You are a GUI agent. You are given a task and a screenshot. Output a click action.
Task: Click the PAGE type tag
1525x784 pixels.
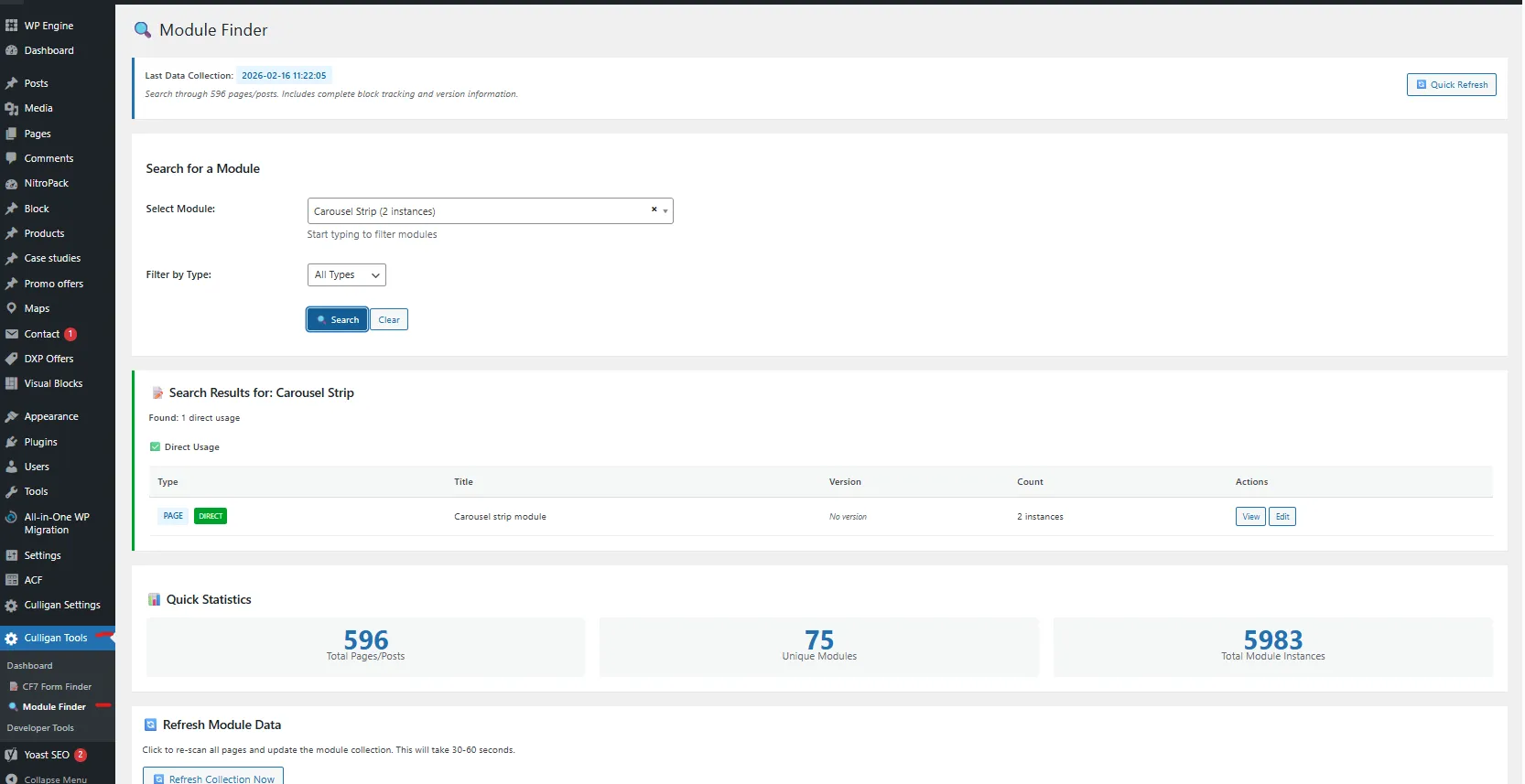pos(173,516)
